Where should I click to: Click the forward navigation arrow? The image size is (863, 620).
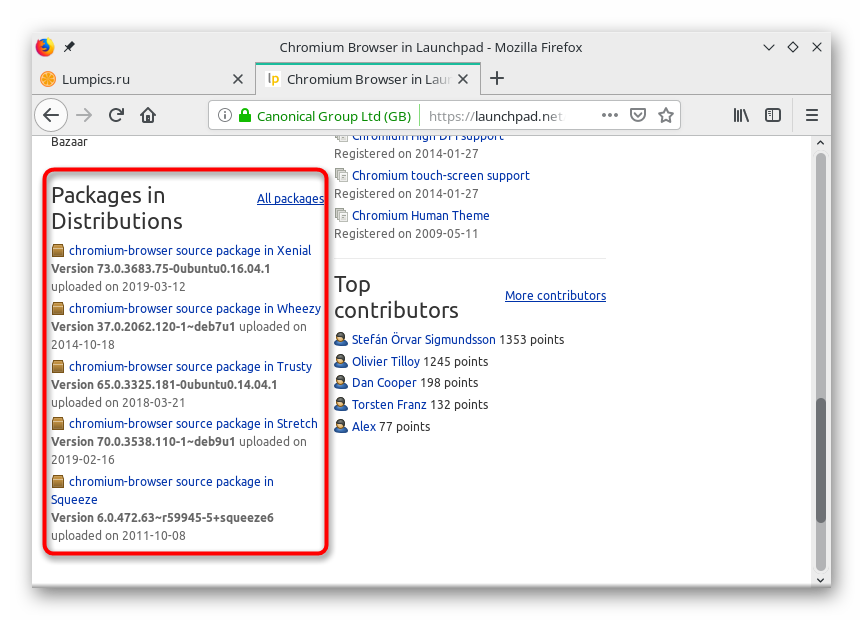click(84, 116)
